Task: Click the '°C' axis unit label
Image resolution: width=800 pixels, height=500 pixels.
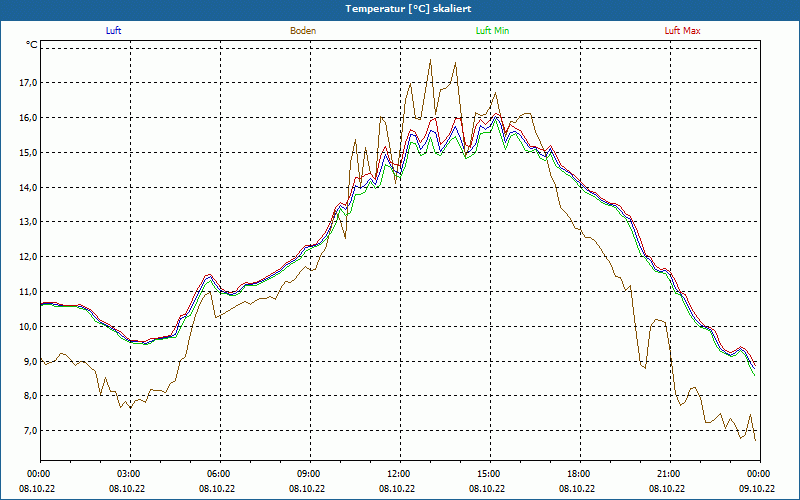Action: [x=32, y=45]
